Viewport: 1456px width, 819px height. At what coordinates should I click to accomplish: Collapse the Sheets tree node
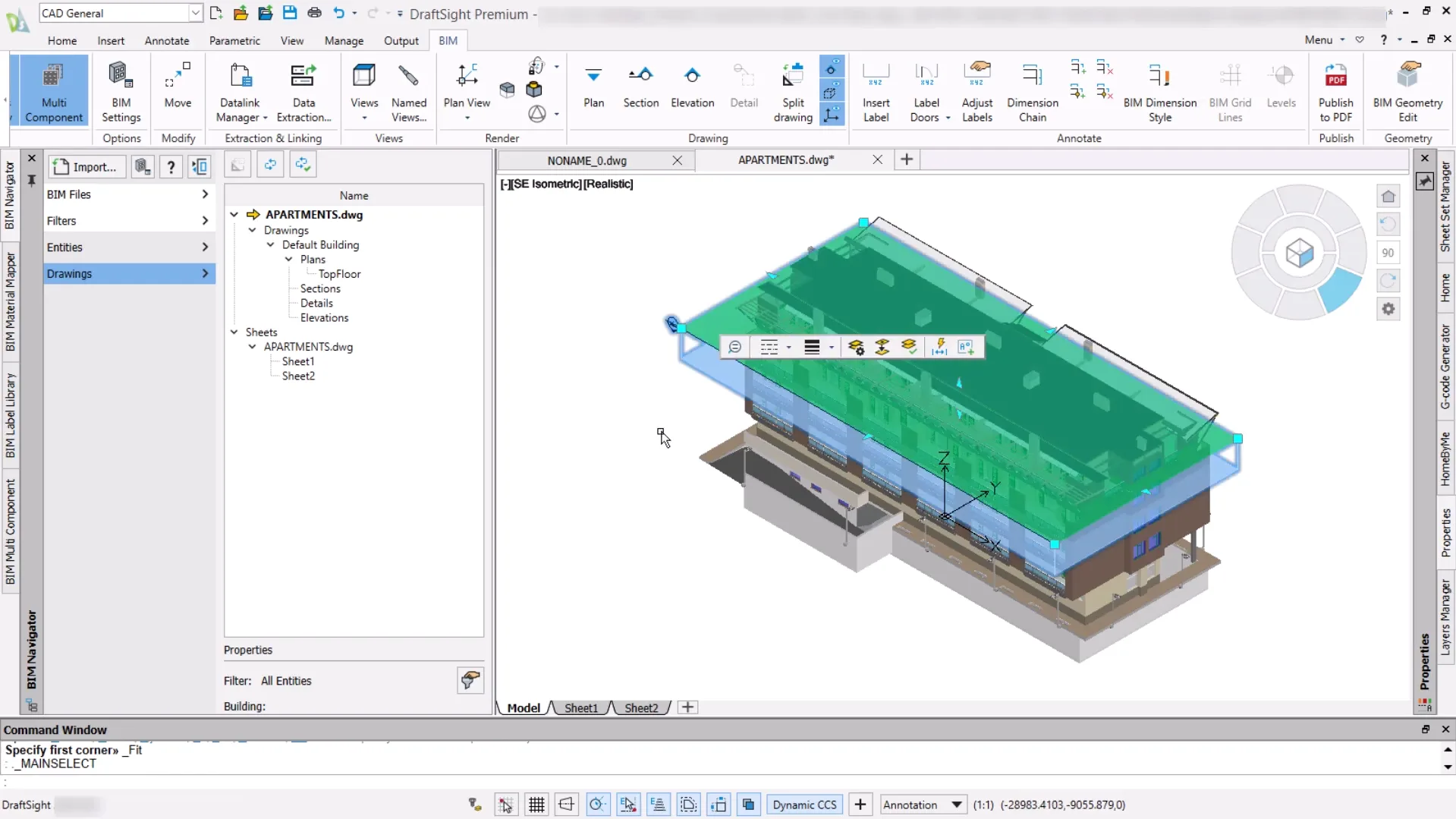click(x=234, y=332)
